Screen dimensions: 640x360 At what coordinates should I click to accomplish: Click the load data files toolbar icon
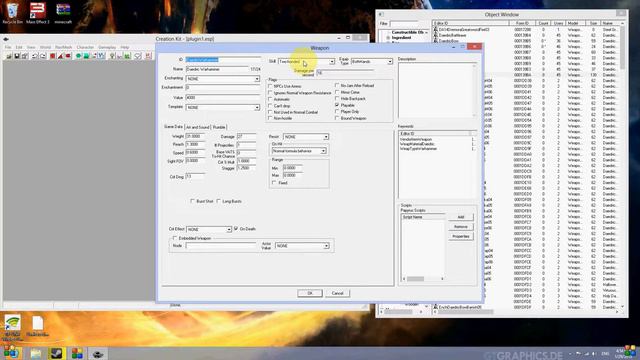click(9, 56)
